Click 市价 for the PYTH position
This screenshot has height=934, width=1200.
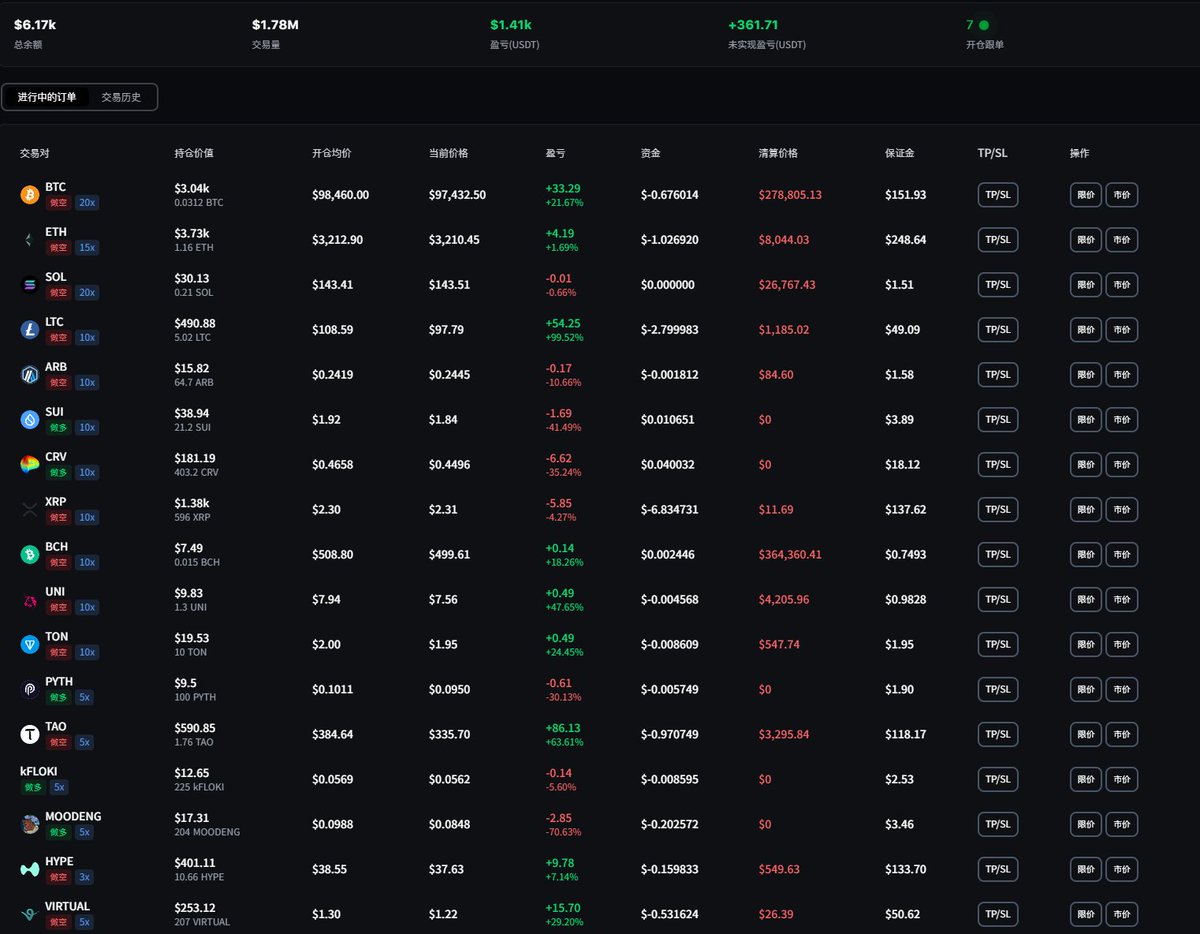1122,689
